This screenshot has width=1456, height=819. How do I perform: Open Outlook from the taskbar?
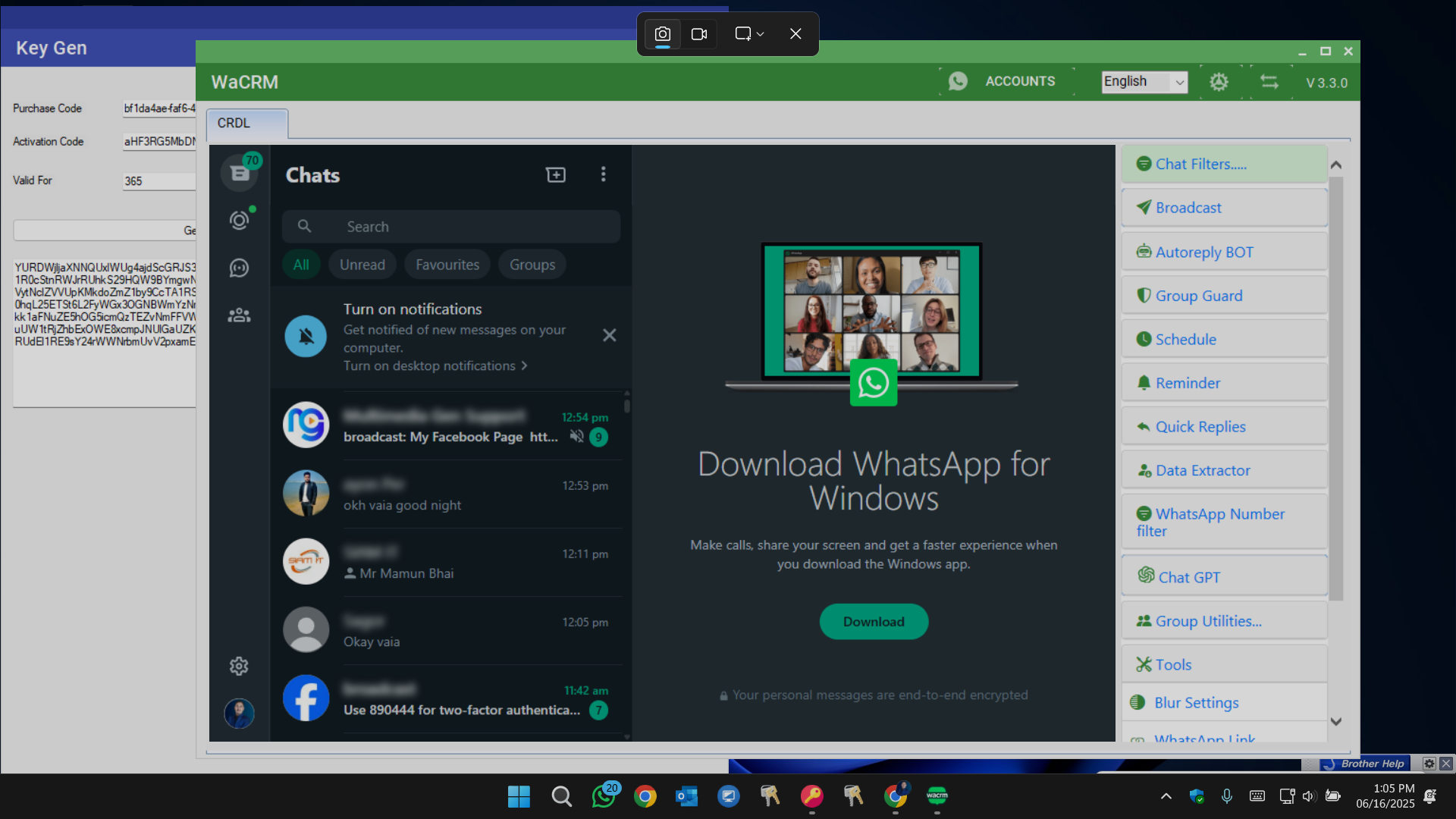687,796
